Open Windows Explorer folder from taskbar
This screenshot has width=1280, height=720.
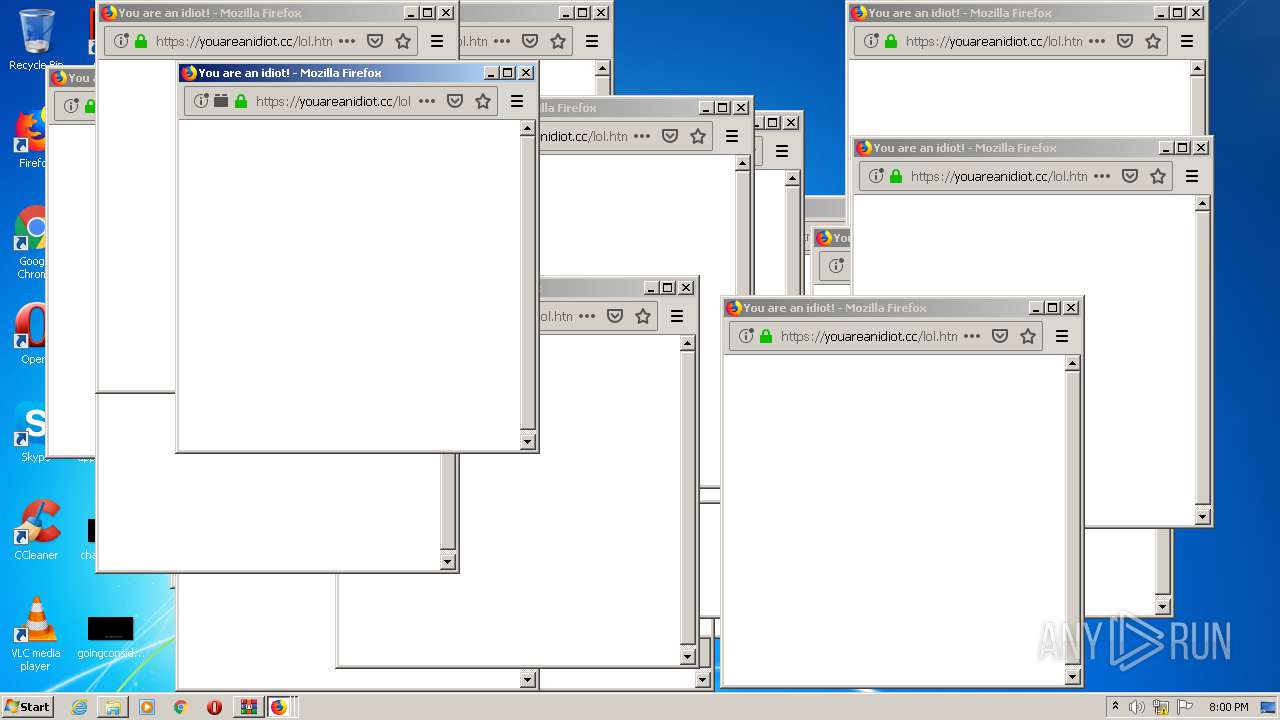[113, 707]
